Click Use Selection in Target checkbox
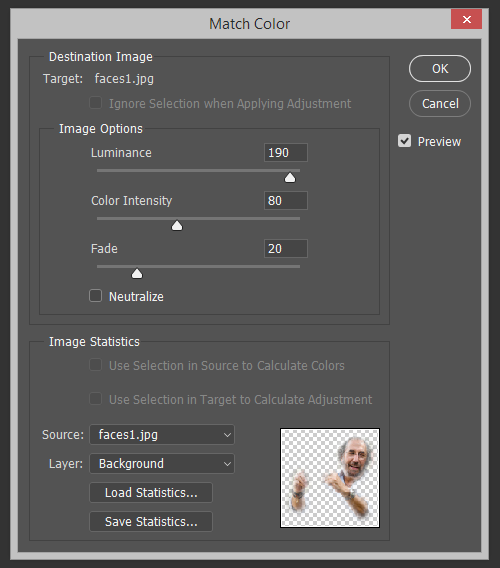The width and height of the screenshot is (500, 568). click(x=96, y=399)
